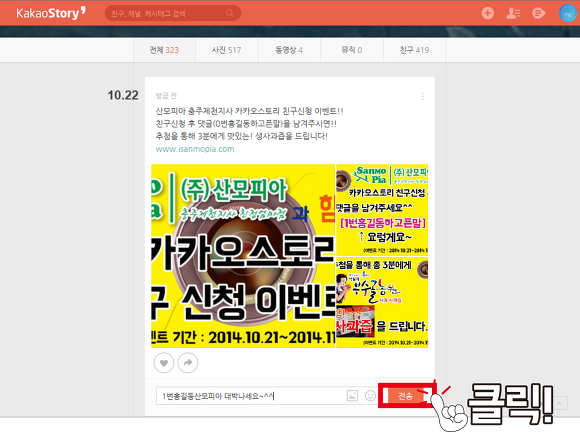Switch to the 사진 517 tab
This screenshot has height=432, width=580.
tap(226, 50)
